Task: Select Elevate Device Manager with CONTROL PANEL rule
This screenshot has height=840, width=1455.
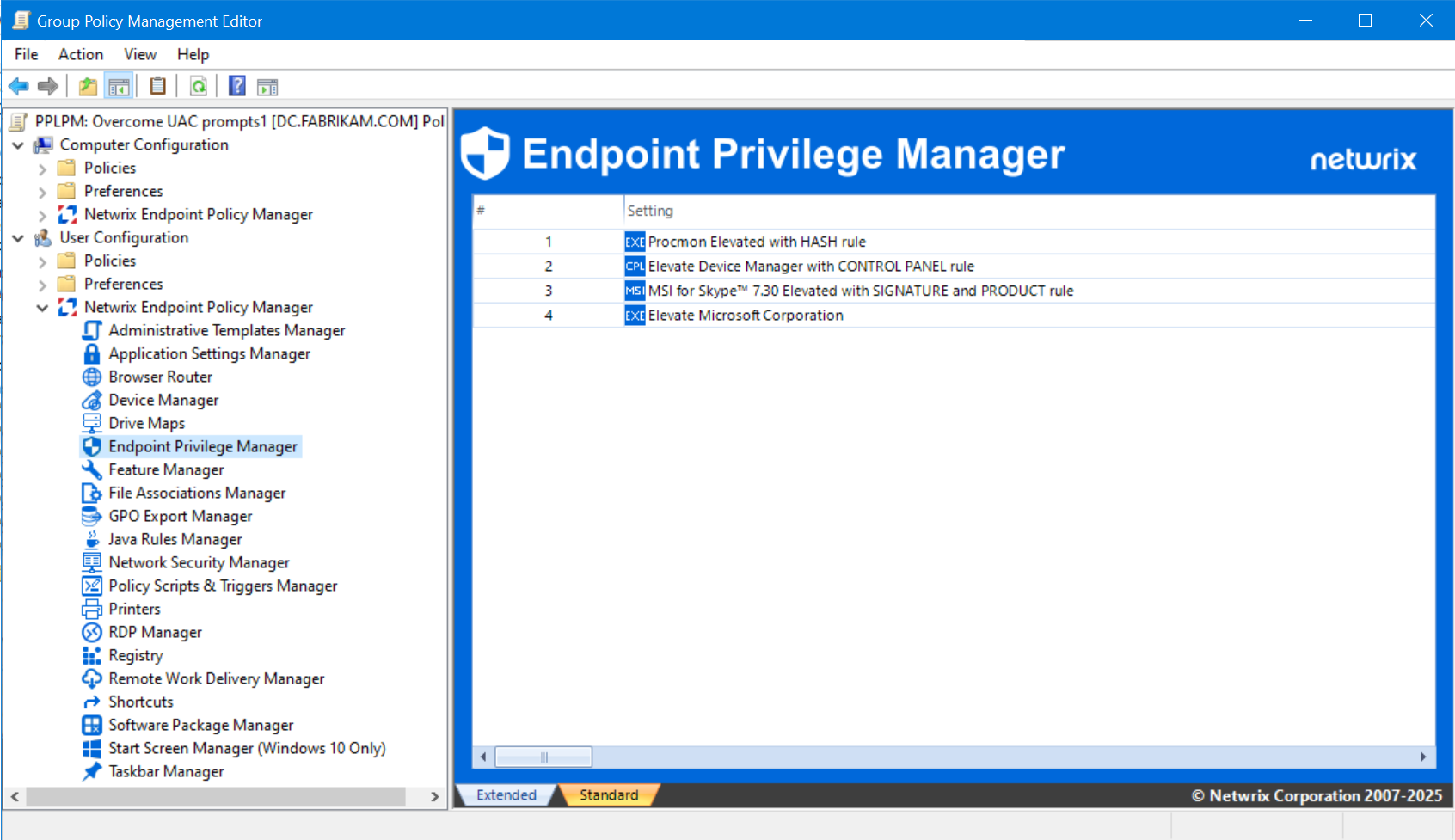Action: pos(954,267)
